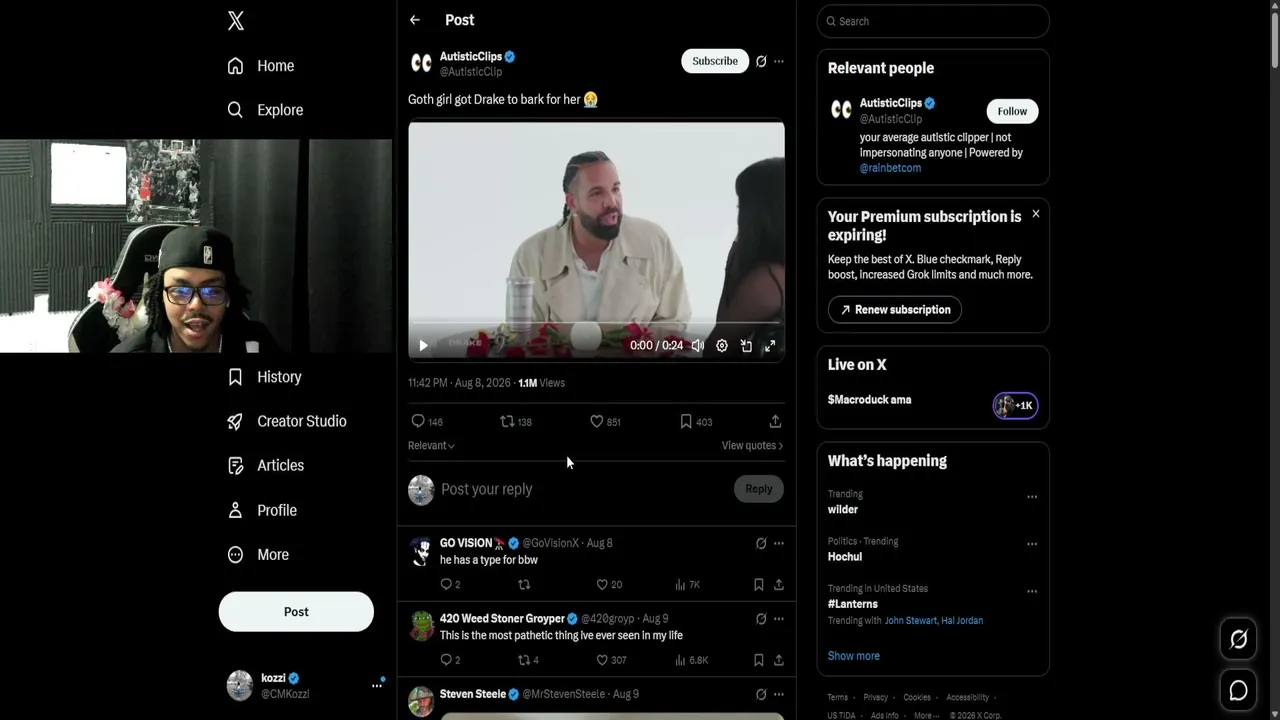Viewport: 1280px width, 720px height.
Task: Open the video settings gear
Action: (722, 346)
